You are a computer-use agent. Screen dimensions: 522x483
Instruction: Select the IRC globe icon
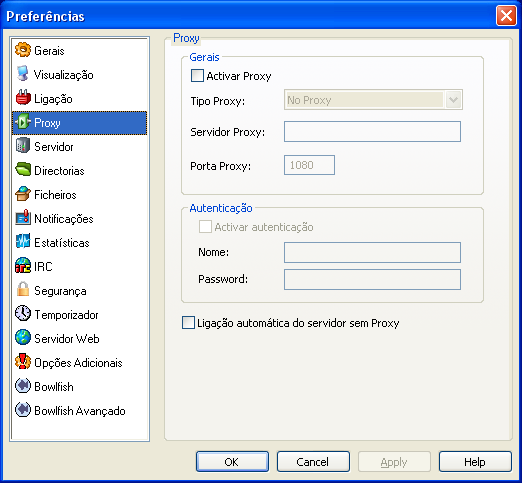[23, 266]
